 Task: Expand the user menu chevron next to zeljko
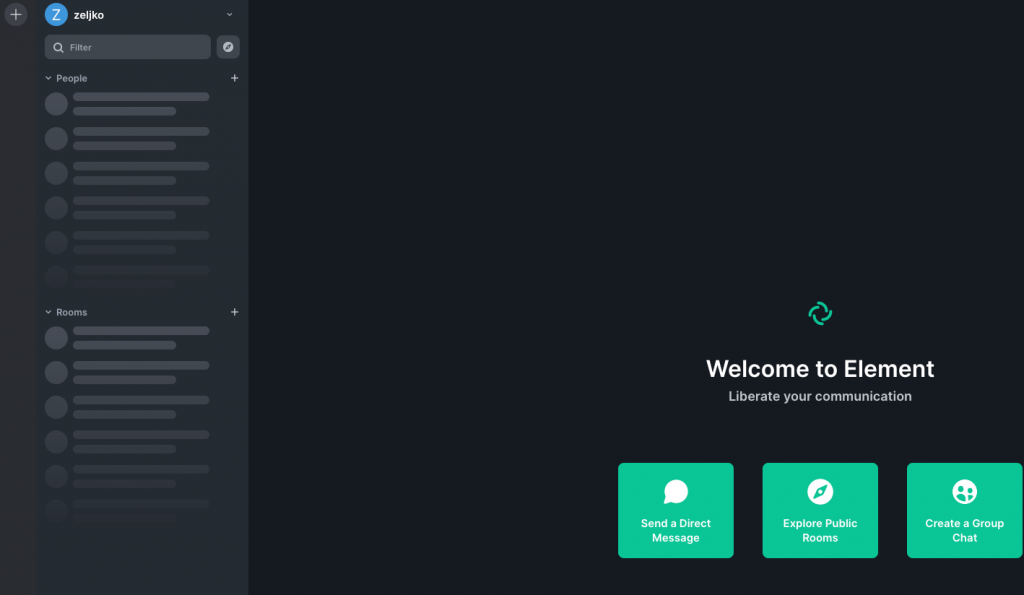point(229,14)
